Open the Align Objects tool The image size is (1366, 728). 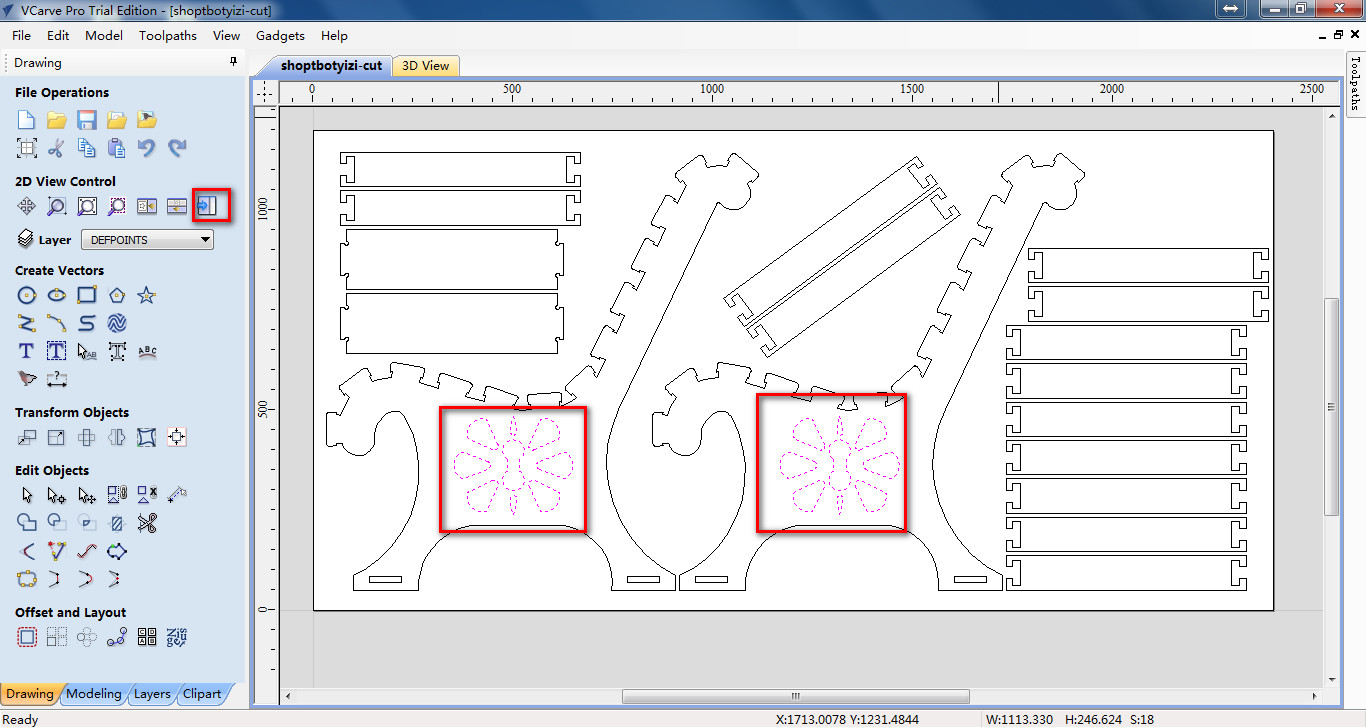pyautogui.click(x=177, y=437)
